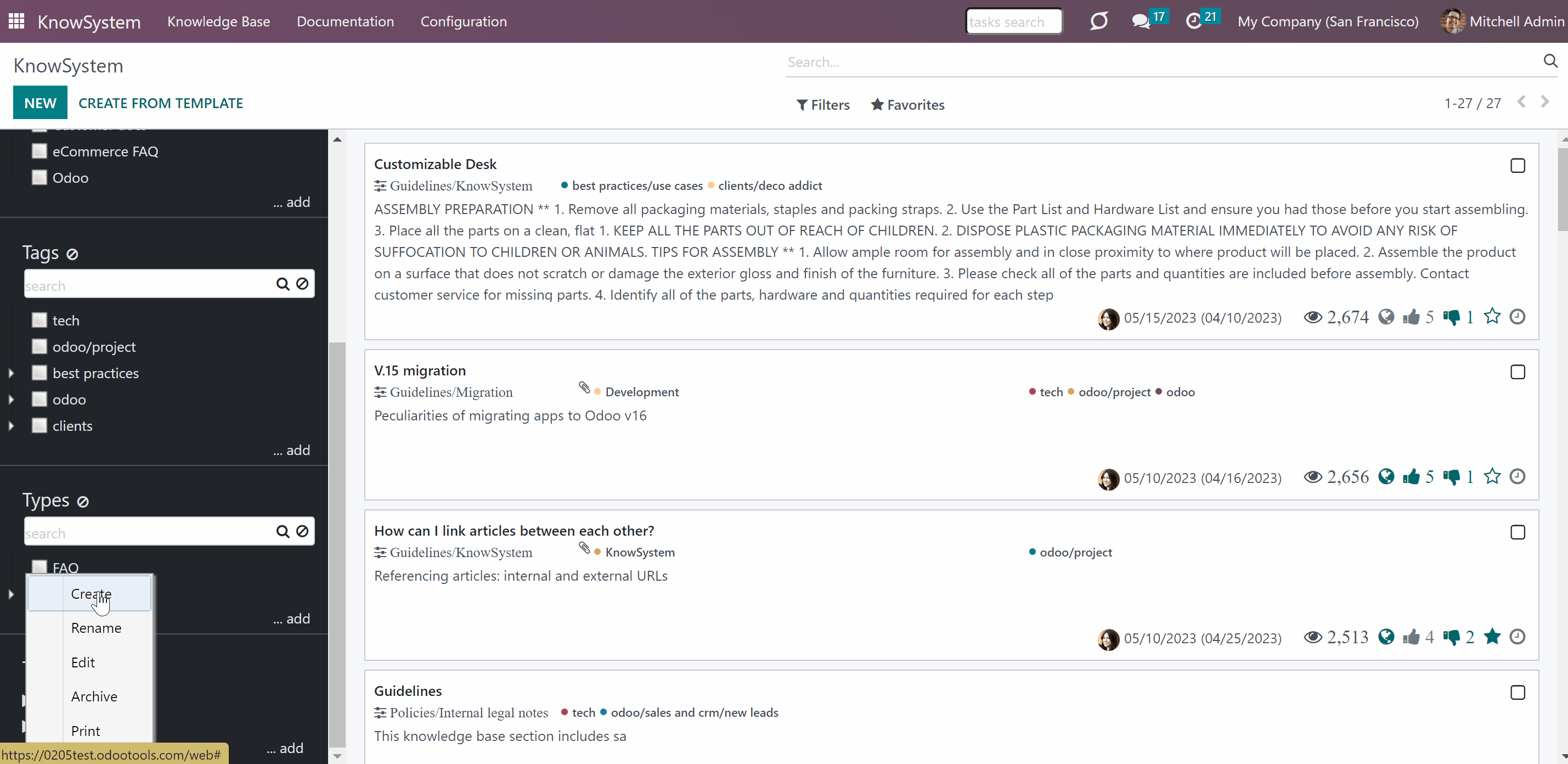Click the paperclip attachment icon on V.15 migration

[x=584, y=388]
